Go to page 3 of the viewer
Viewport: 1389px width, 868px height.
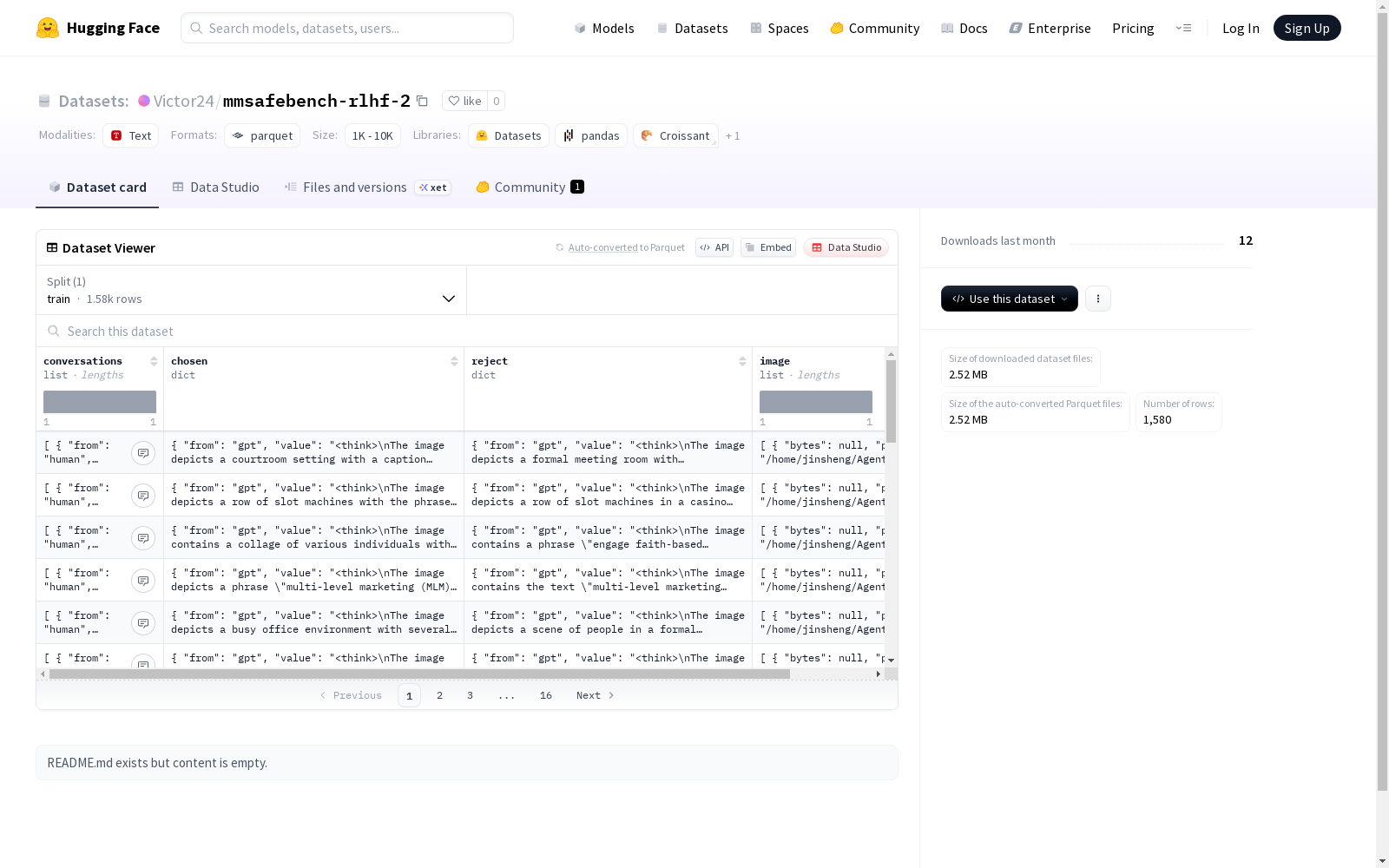tap(470, 695)
